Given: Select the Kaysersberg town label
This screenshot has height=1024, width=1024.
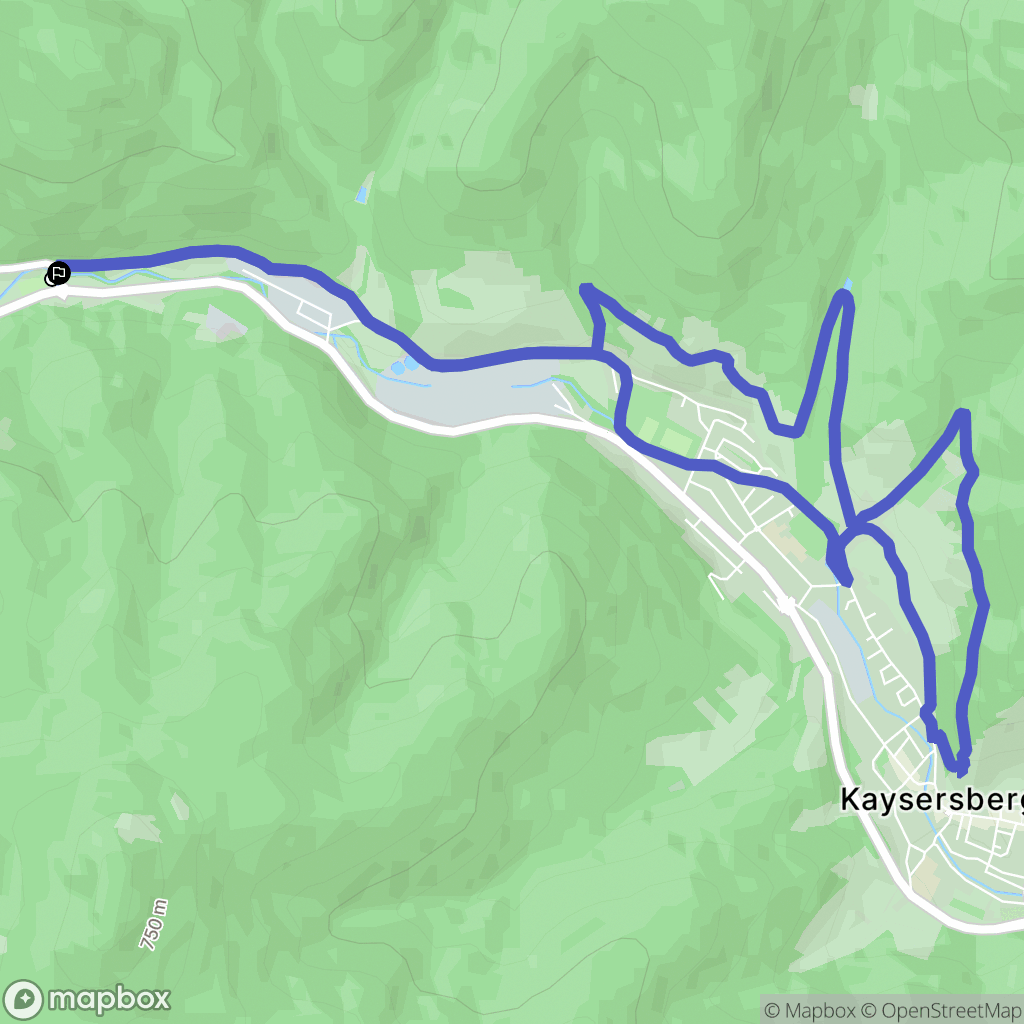Looking at the screenshot, I should coord(932,800).
